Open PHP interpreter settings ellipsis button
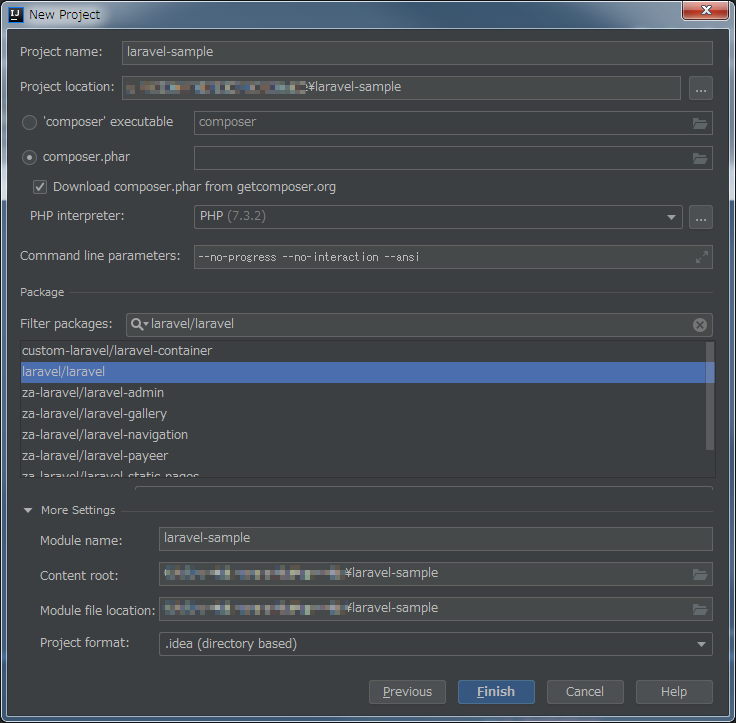This screenshot has width=736, height=723. coord(701,217)
